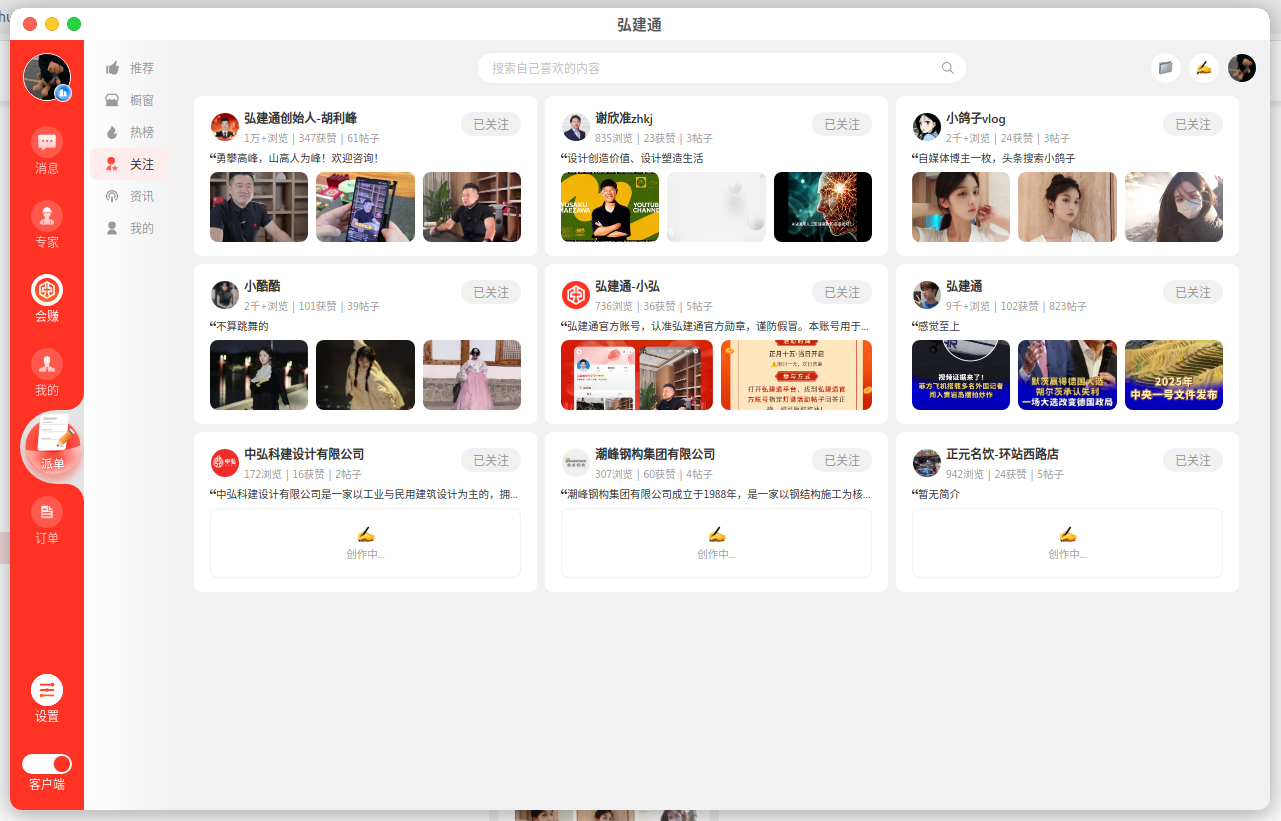Open 设置 settings icon

(x=47, y=690)
